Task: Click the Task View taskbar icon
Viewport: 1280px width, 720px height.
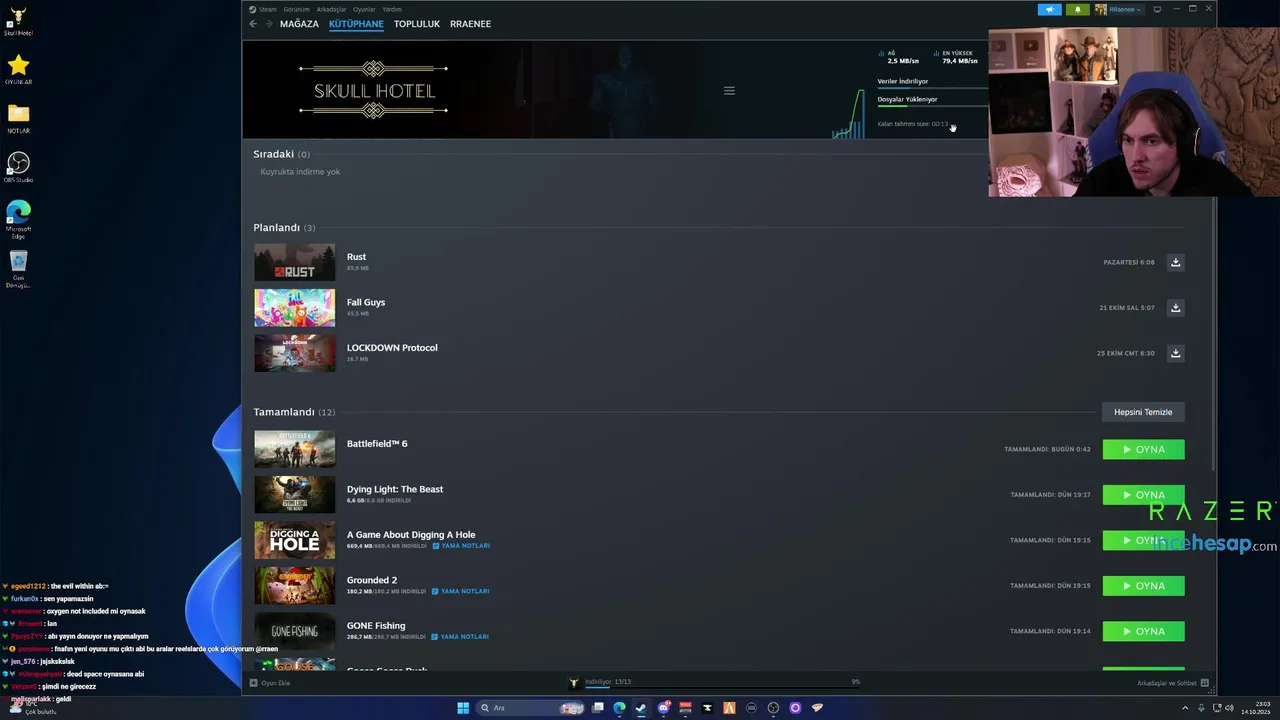Action: (597, 708)
